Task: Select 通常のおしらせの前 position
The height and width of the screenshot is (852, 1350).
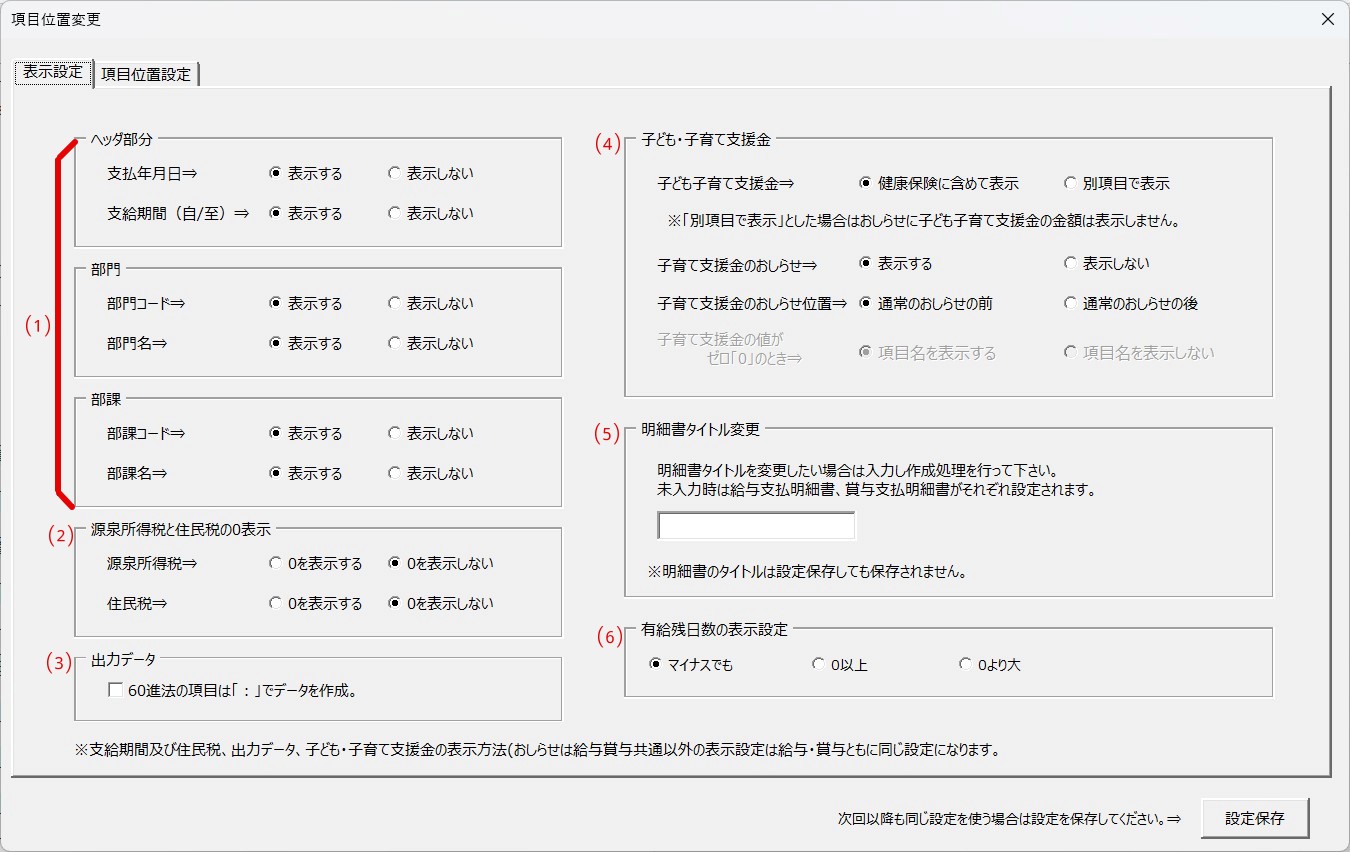Action: pyautogui.click(x=926, y=303)
